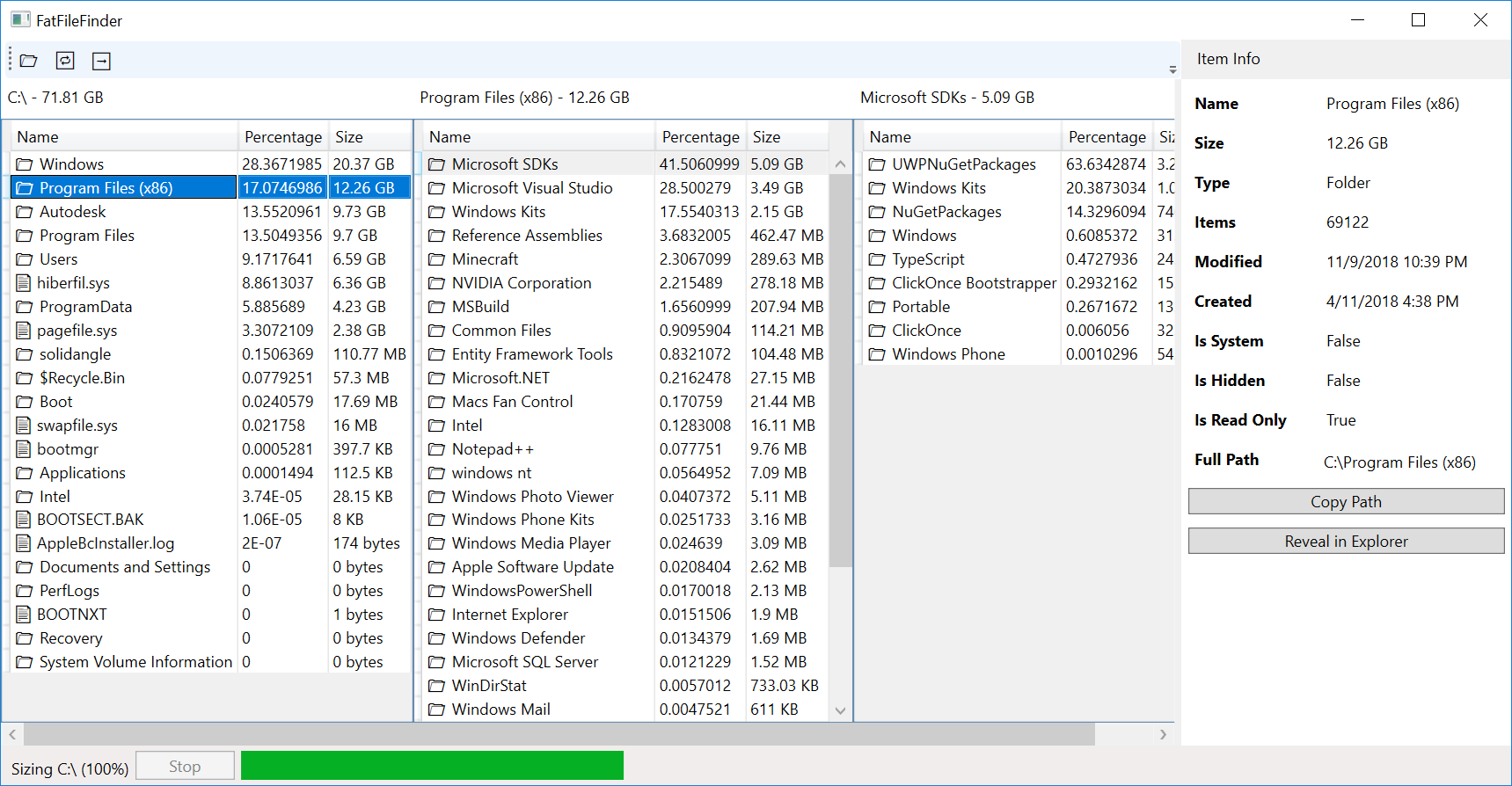Click the horizontal scrollbar right arrow

click(x=1164, y=734)
